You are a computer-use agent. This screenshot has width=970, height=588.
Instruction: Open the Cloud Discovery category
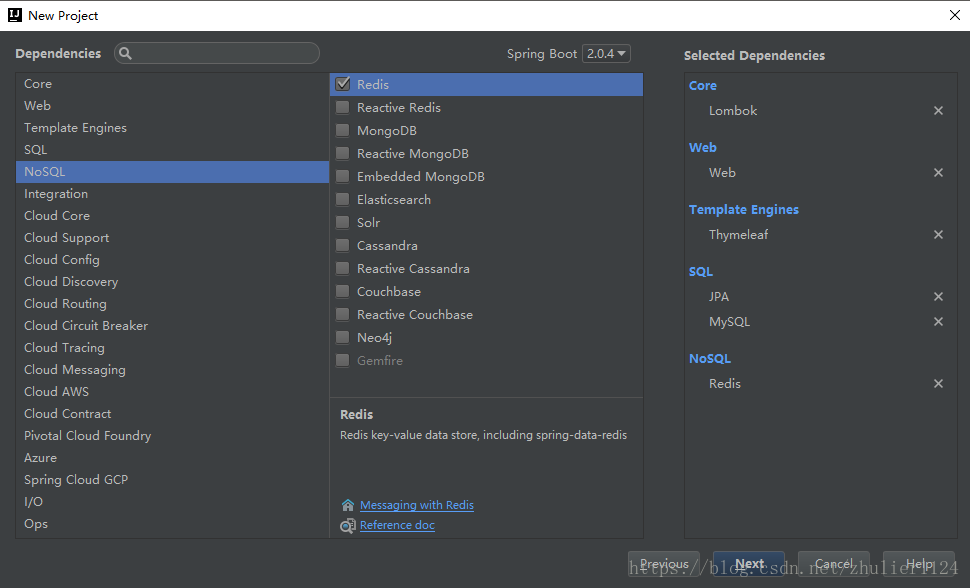click(x=71, y=282)
